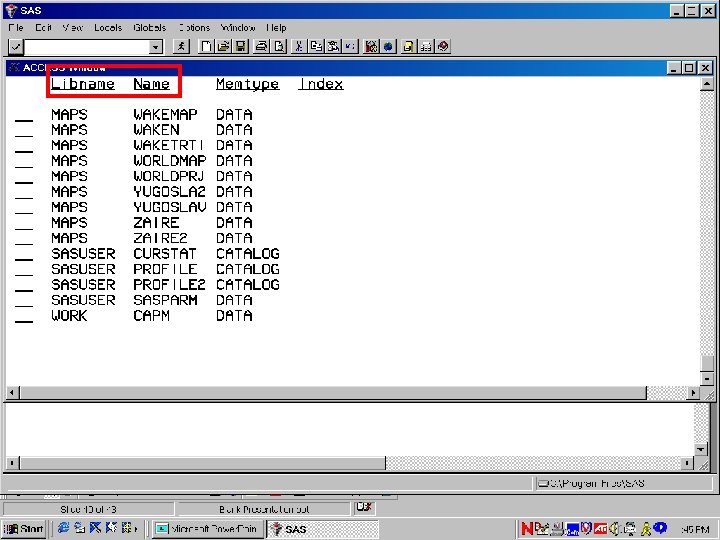Click selection field for ZAIRE row

click(24, 225)
